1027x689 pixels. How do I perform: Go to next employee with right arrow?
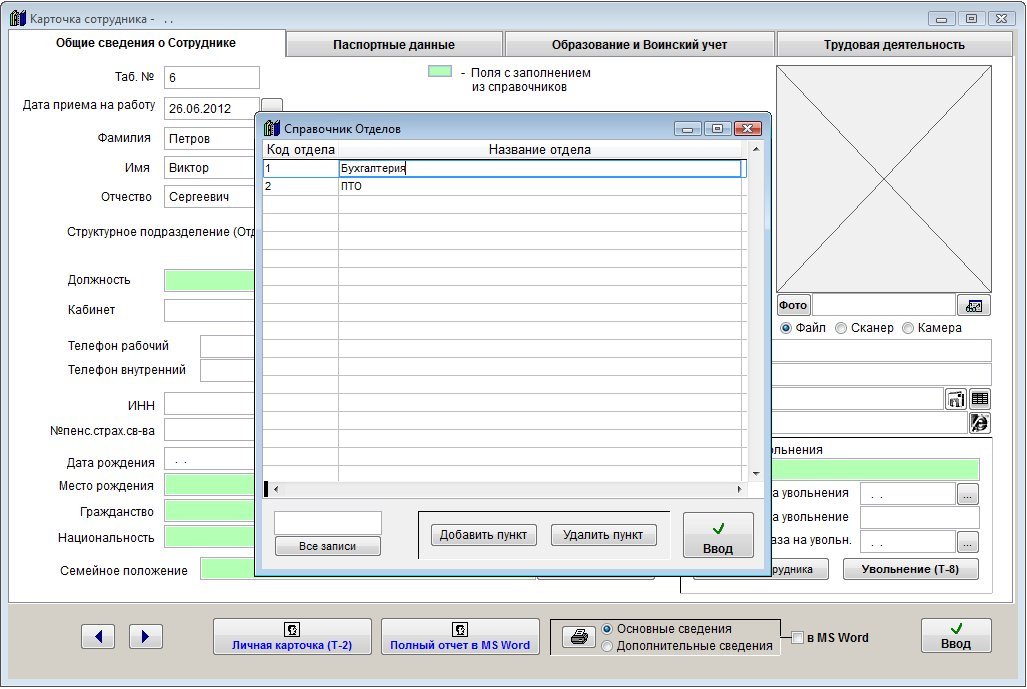pos(145,636)
